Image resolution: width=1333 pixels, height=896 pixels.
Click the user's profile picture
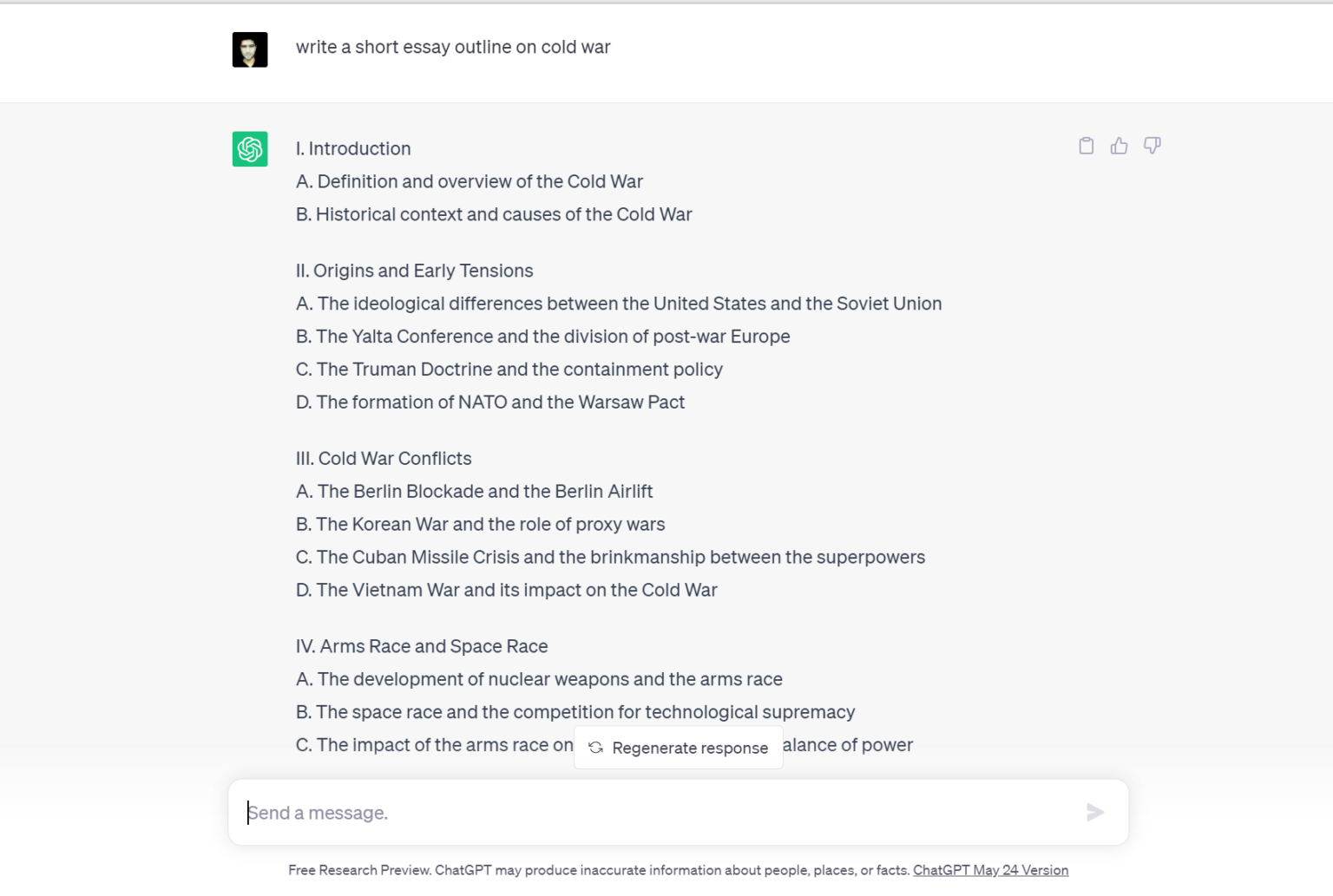(249, 49)
